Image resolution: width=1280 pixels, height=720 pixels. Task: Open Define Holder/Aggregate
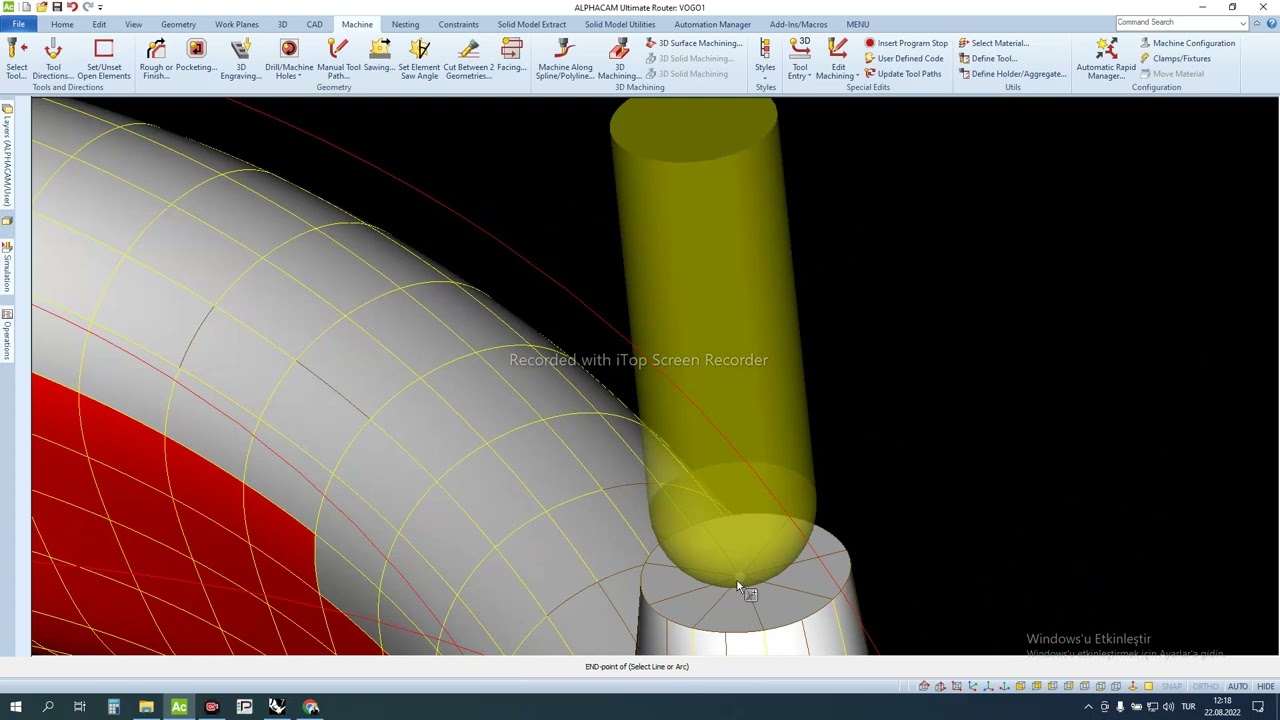1012,73
